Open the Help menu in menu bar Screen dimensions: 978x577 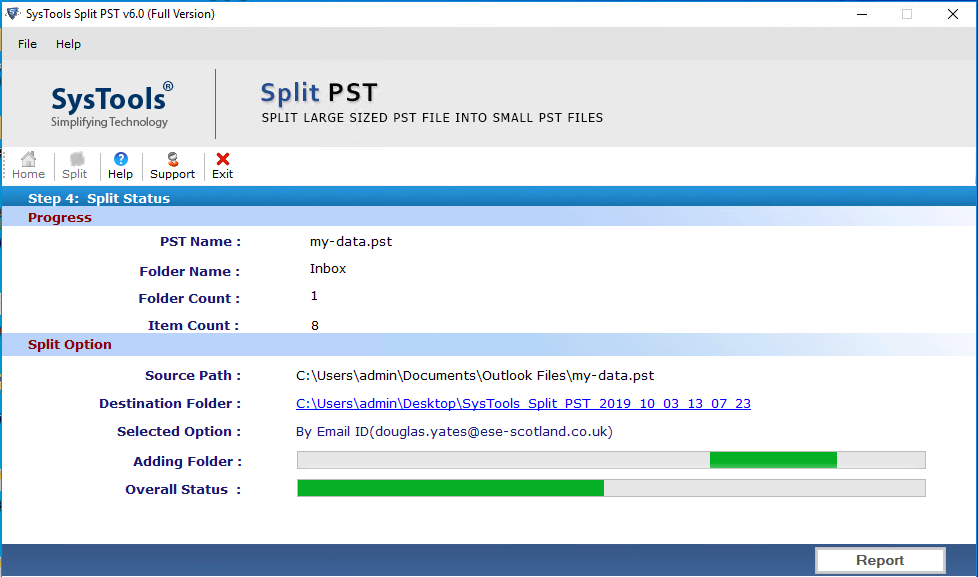coord(68,44)
